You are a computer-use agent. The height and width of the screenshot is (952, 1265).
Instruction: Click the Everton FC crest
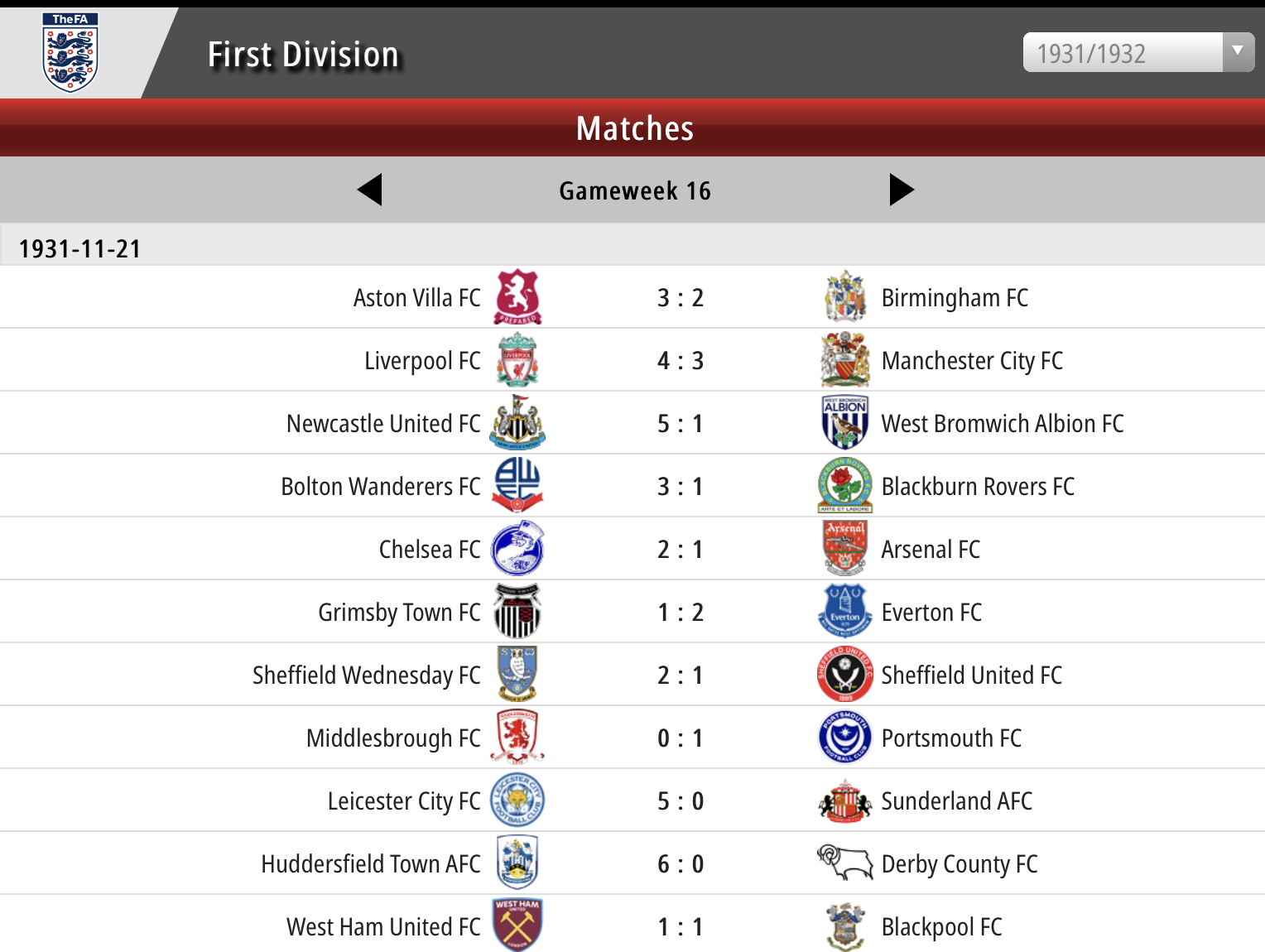tap(844, 612)
